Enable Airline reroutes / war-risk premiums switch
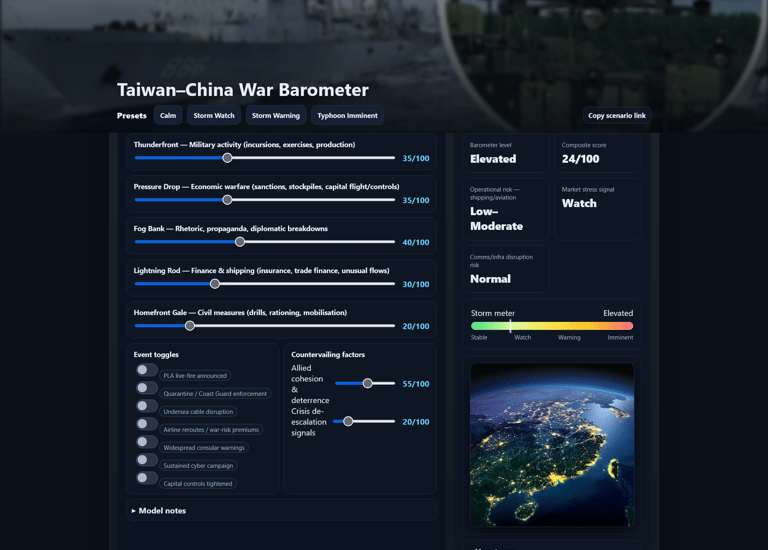This screenshot has width=768, height=550. point(146,424)
